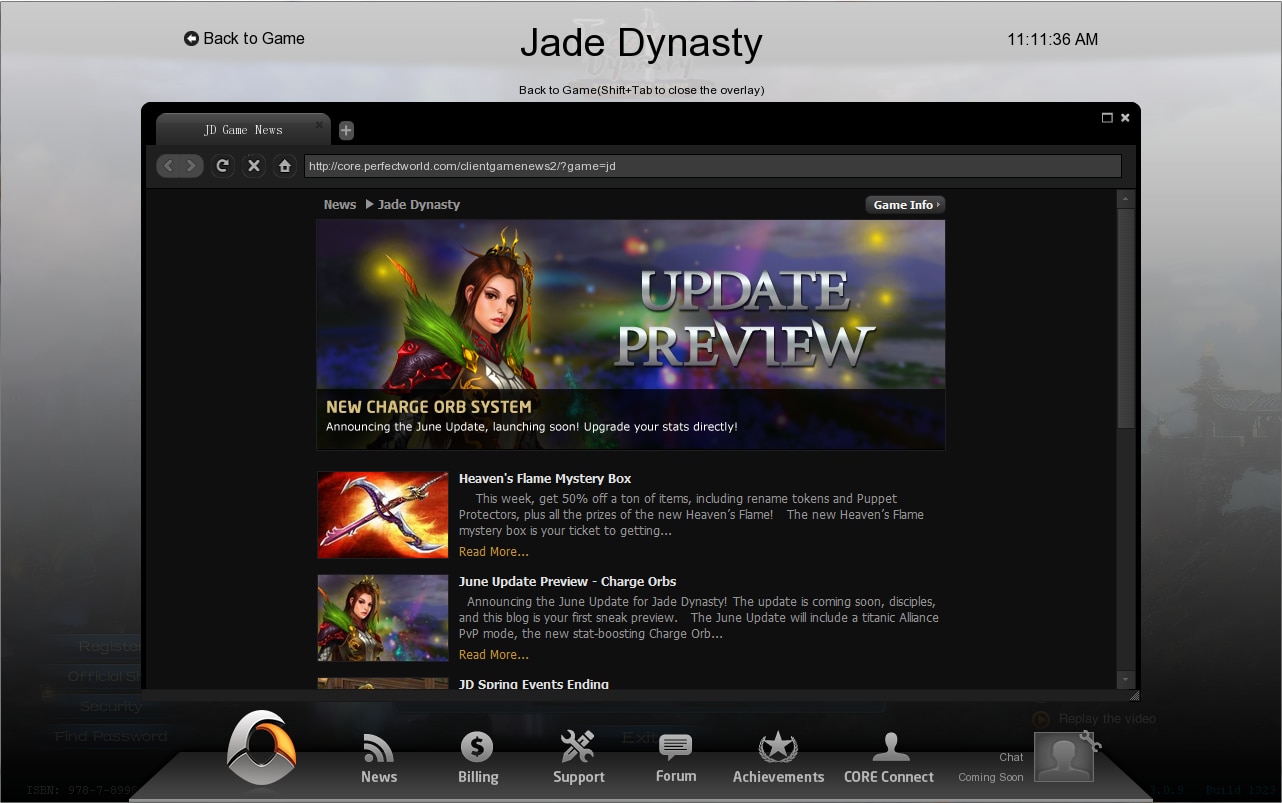The width and height of the screenshot is (1282, 803).
Task: Click the vertical scrollbar thumb
Action: click(x=1126, y=319)
